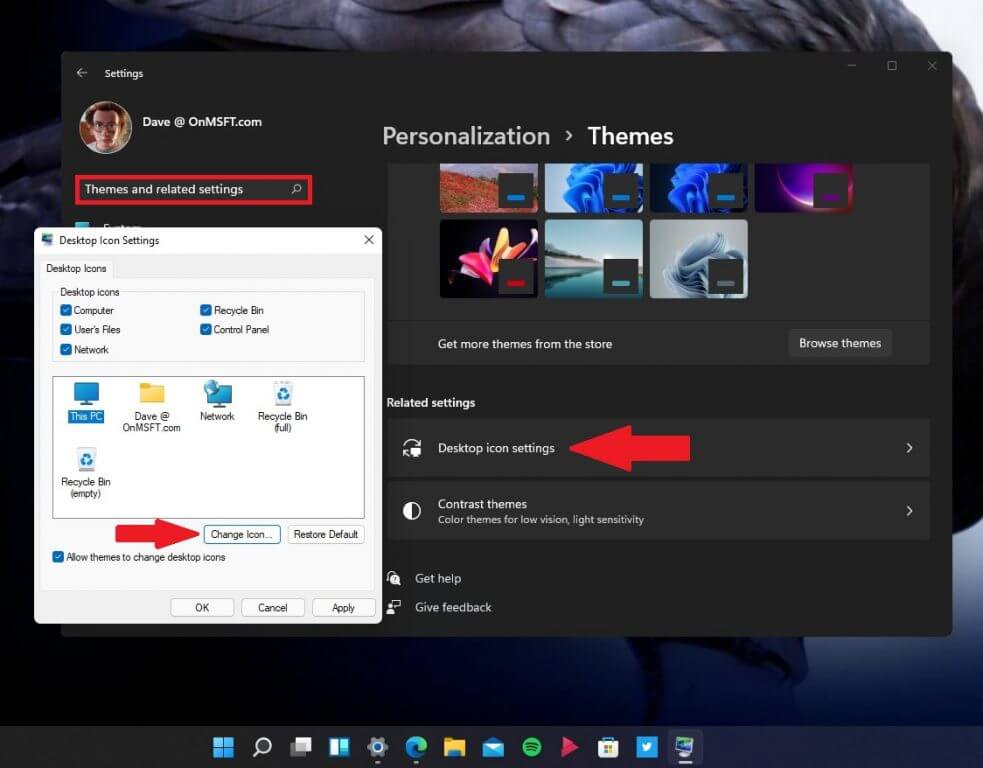The image size is (983, 768).
Task: Uncheck Allow themes to change desktop icons
Action: [x=58, y=556]
